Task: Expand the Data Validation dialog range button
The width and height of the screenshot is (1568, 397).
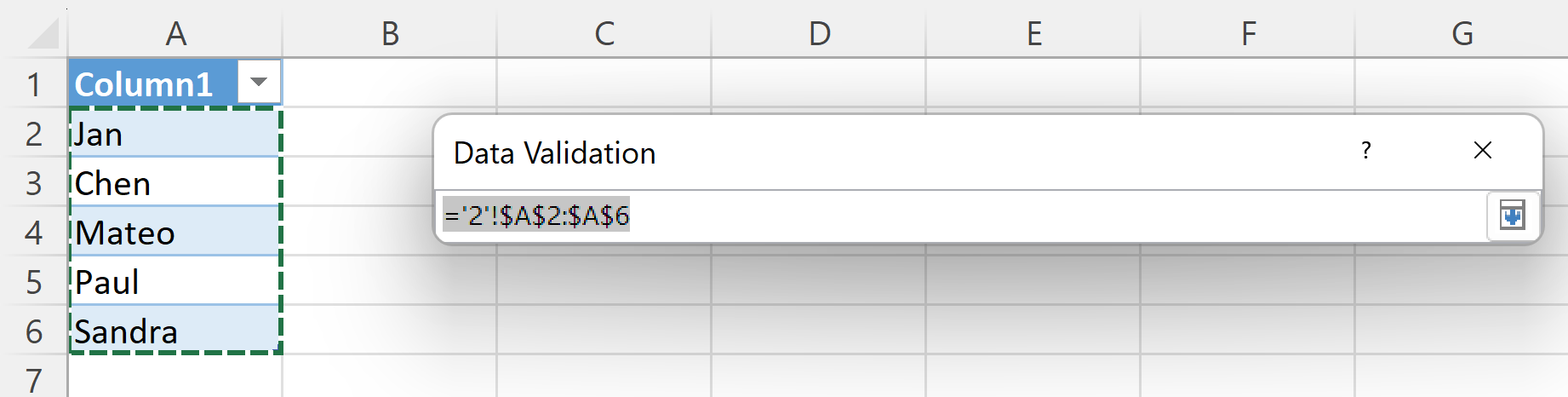Action: point(1512,216)
